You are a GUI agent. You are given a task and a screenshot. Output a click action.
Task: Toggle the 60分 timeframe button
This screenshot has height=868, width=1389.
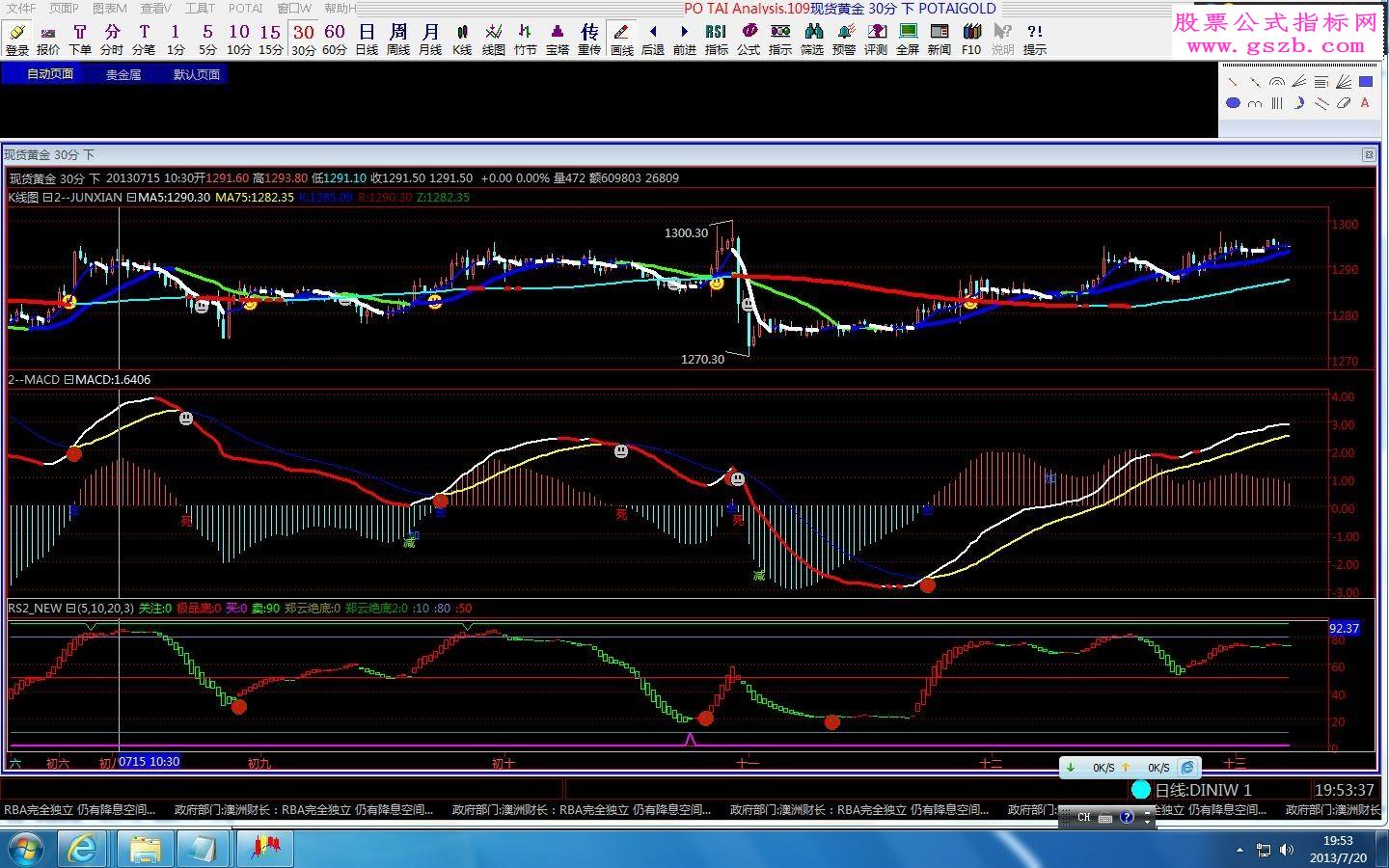pos(335,40)
